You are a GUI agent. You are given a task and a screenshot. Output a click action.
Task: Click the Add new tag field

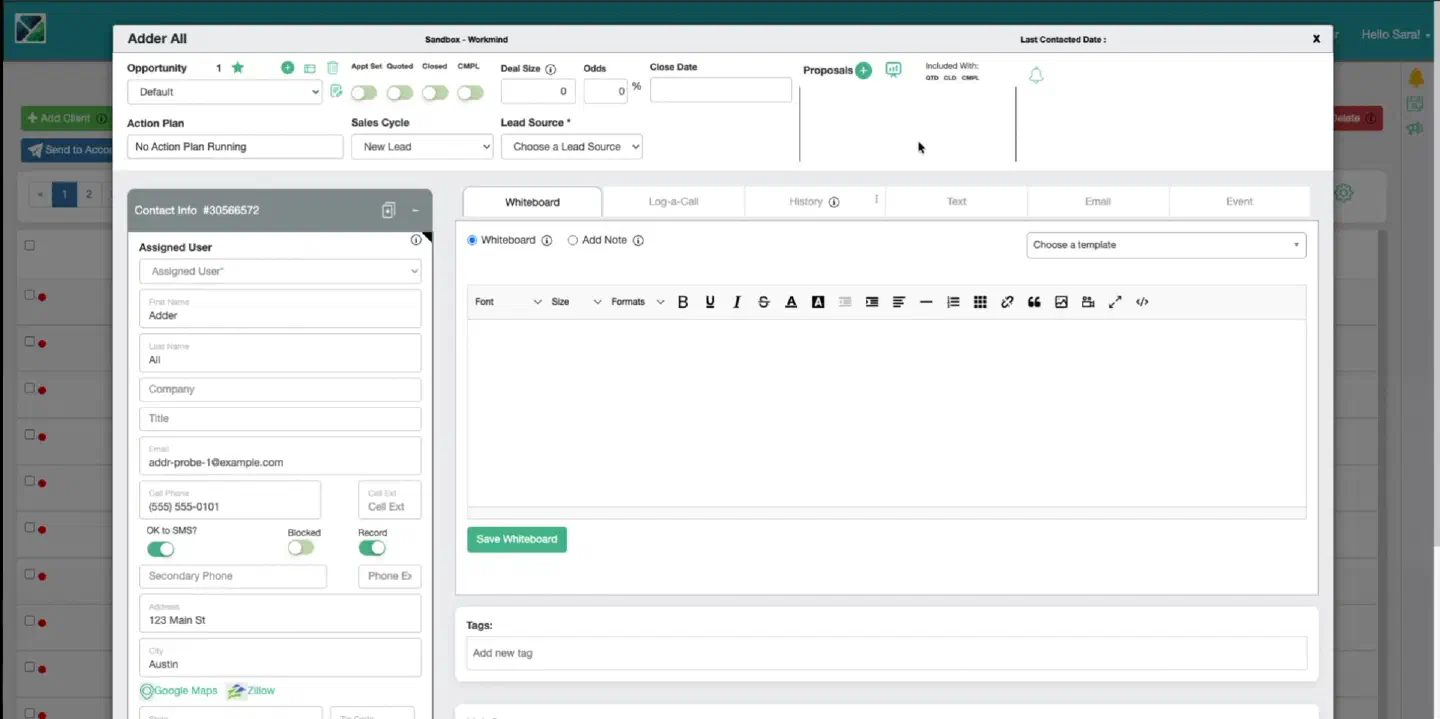point(886,653)
